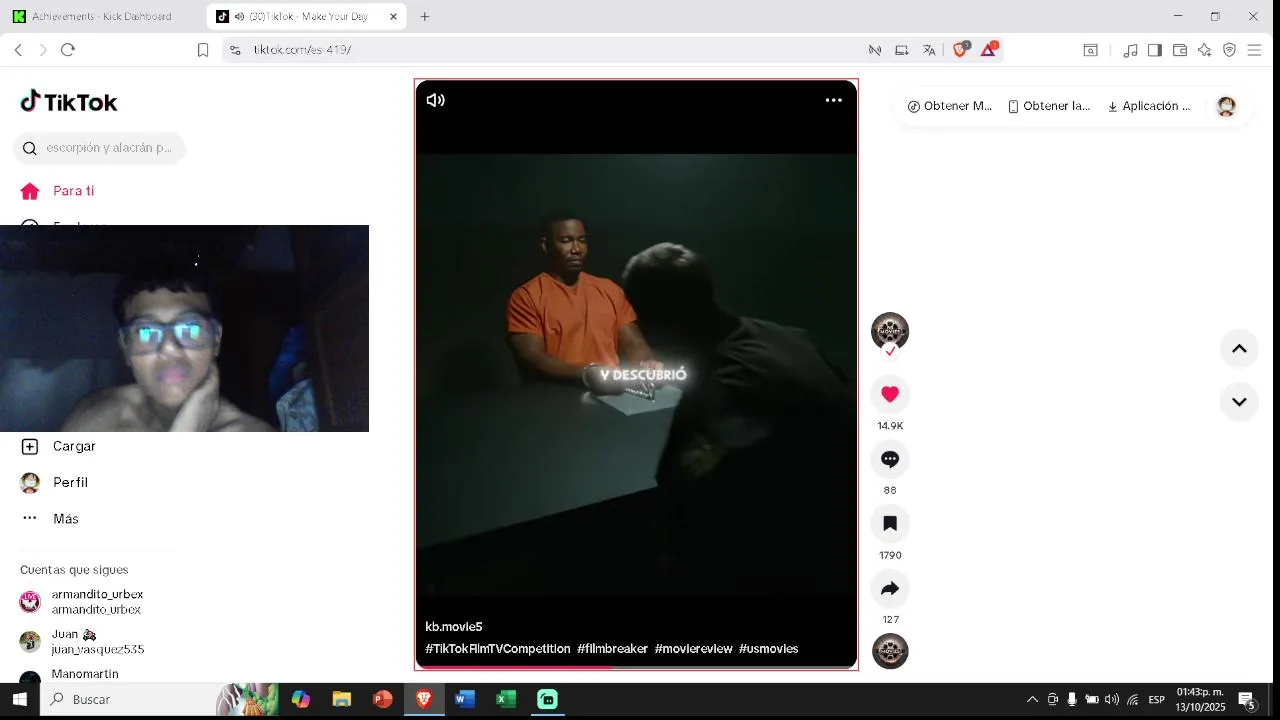Click the Obtener la app button
Viewport: 1280px width, 720px height.
(x=1048, y=106)
